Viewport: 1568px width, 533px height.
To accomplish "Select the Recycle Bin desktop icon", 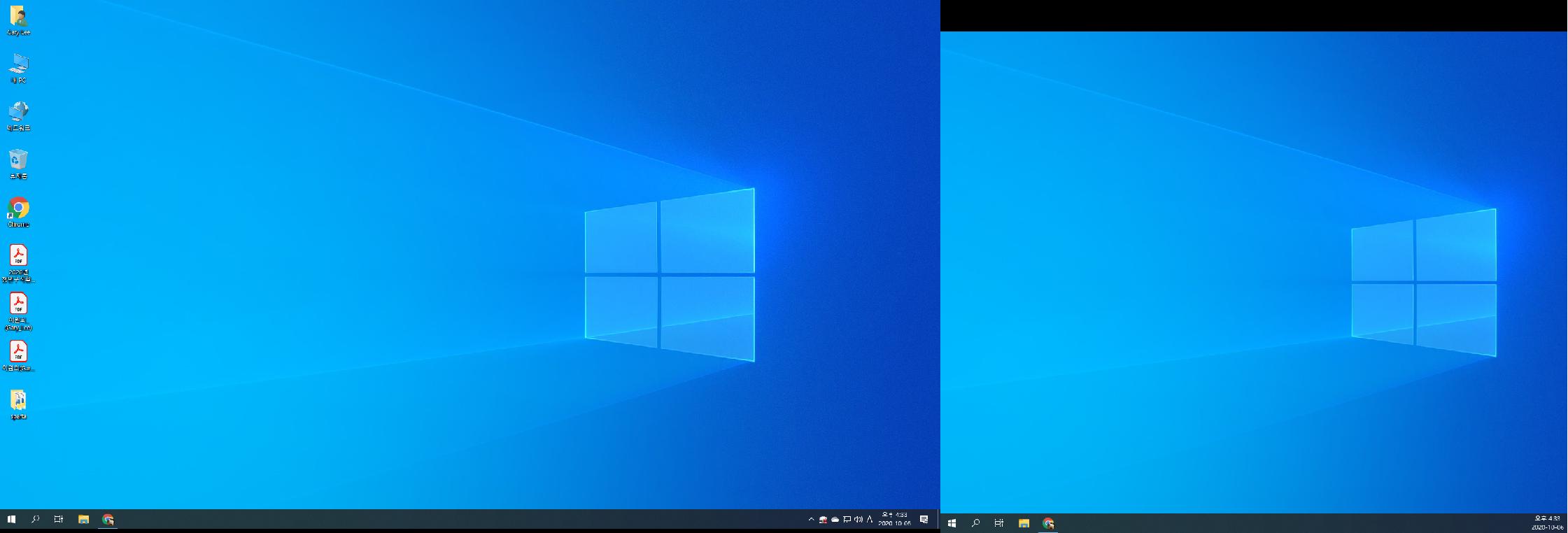I will click(x=18, y=162).
